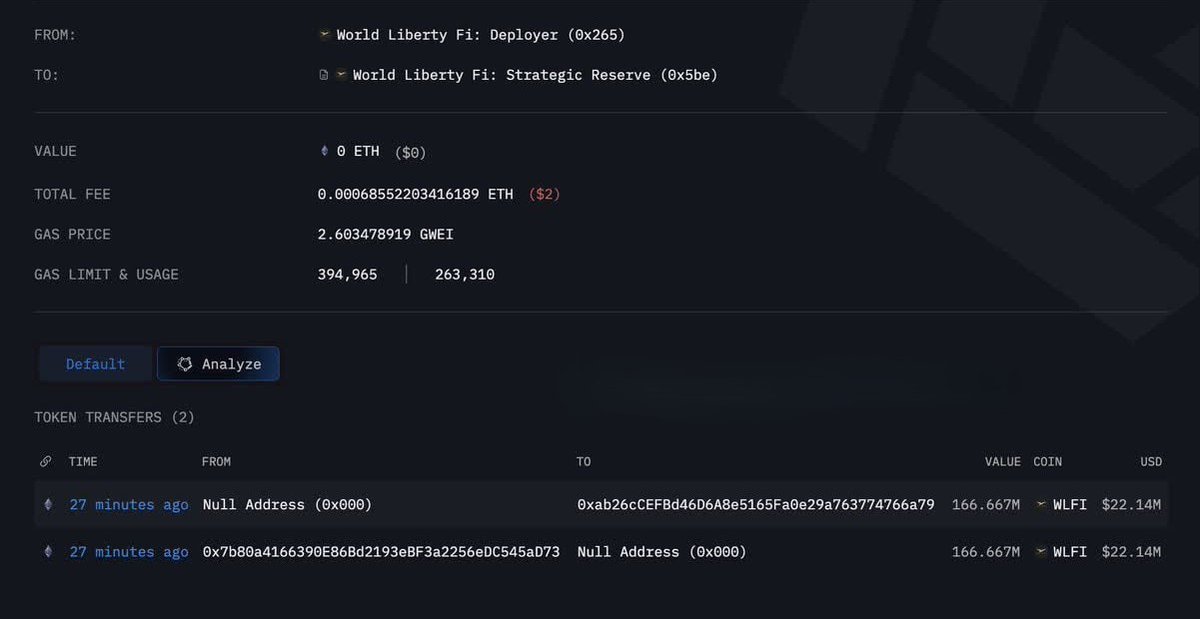Click the TO column header in transfers table
Viewport: 1200px width, 619px height.
584,462
